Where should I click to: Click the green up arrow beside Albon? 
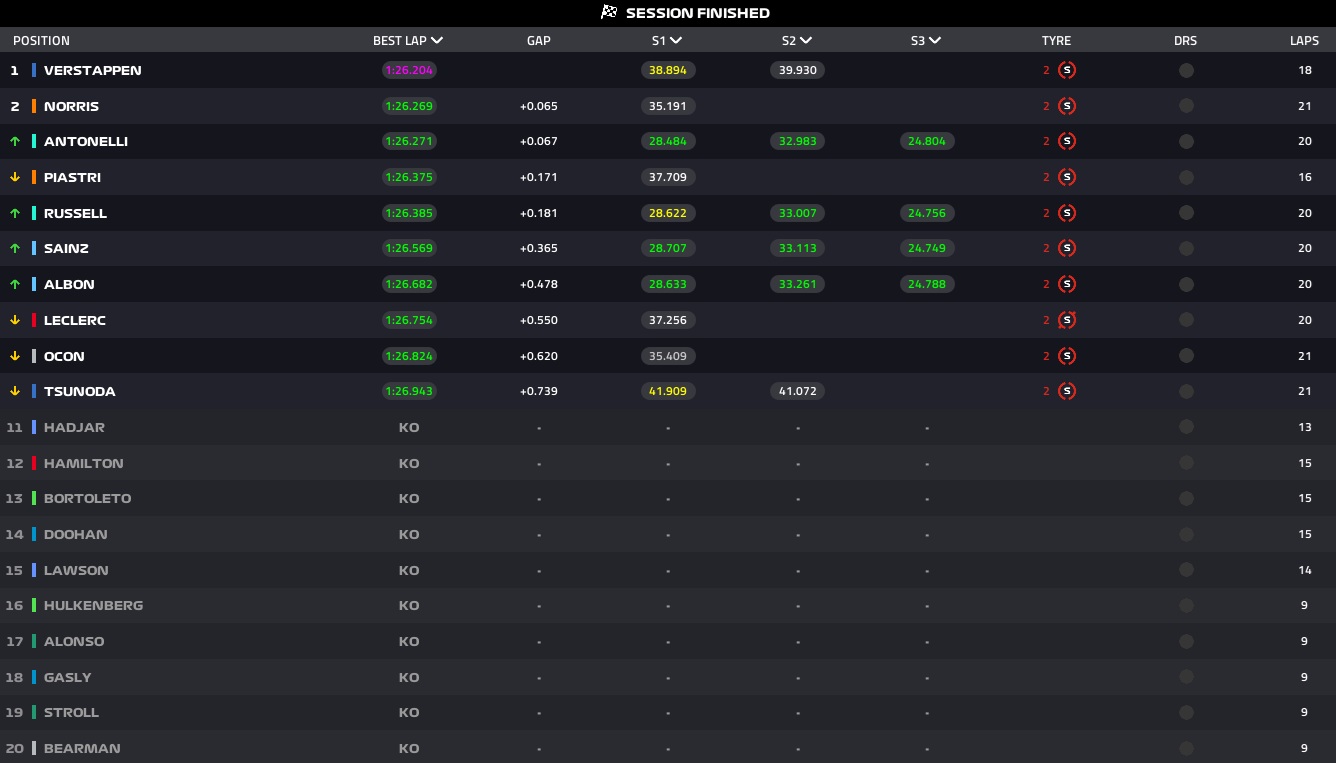(15, 284)
